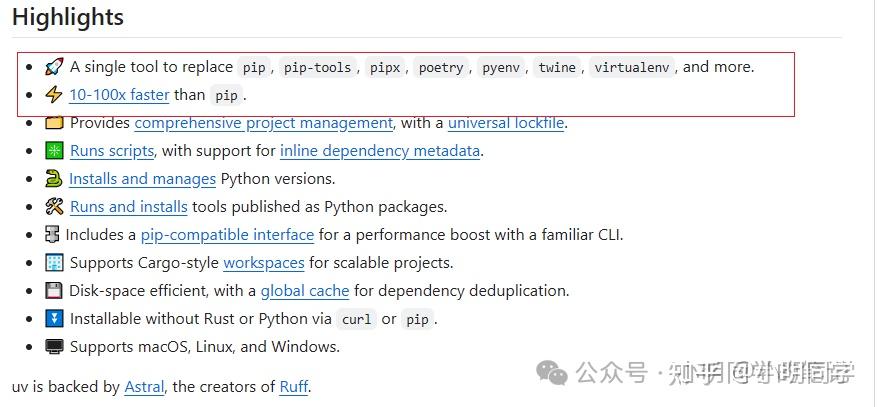The width and height of the screenshot is (877, 407).
Task: Click the 'pip-tools' code label
Action: (x=318, y=68)
